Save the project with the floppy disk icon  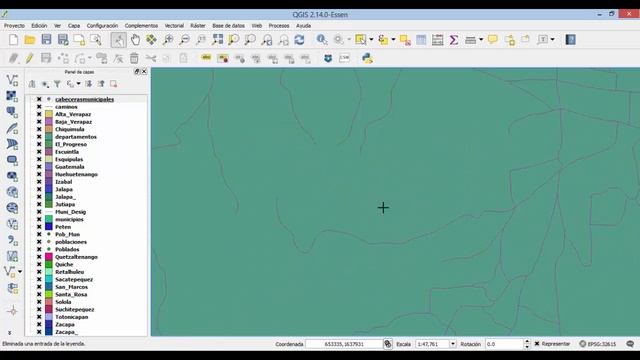click(x=47, y=40)
